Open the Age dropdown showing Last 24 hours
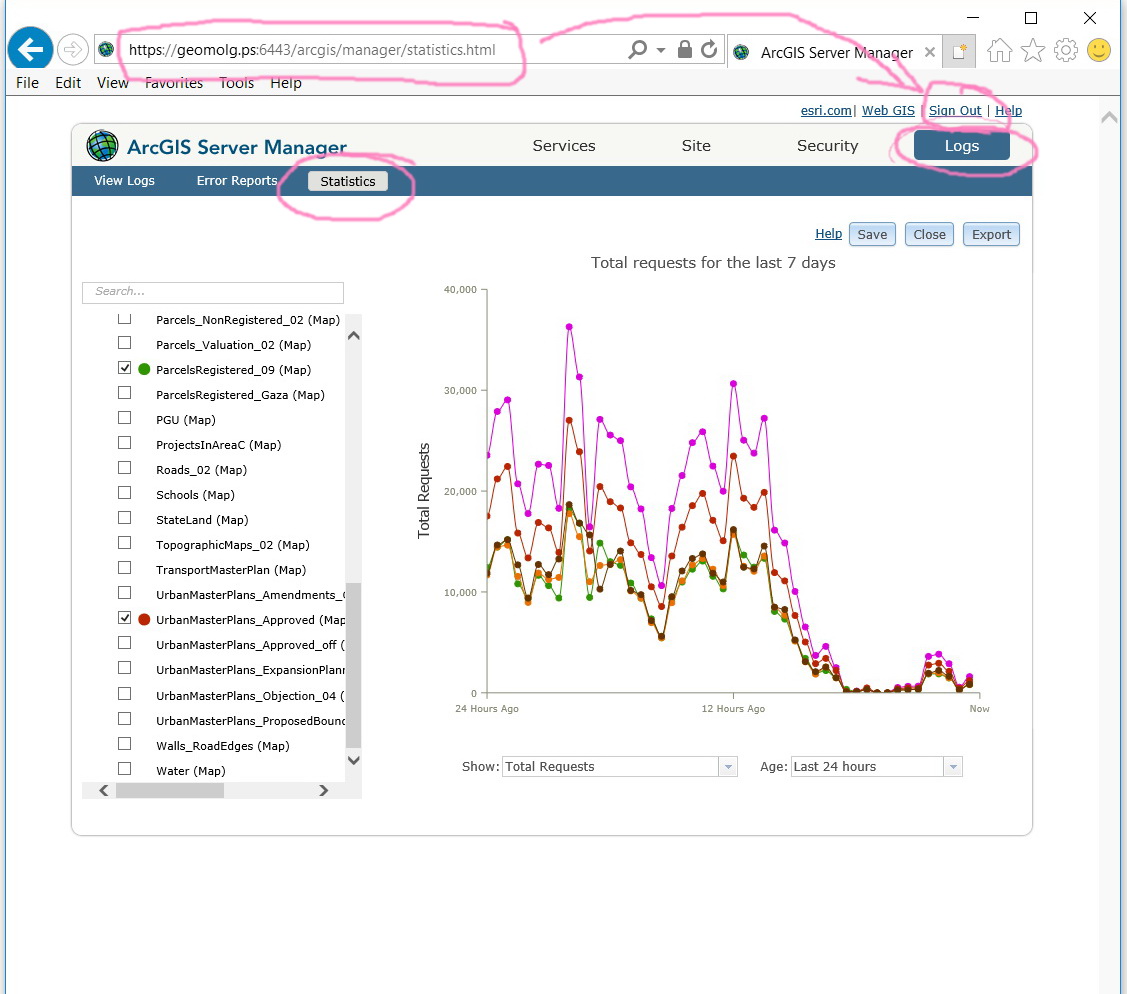 952,766
